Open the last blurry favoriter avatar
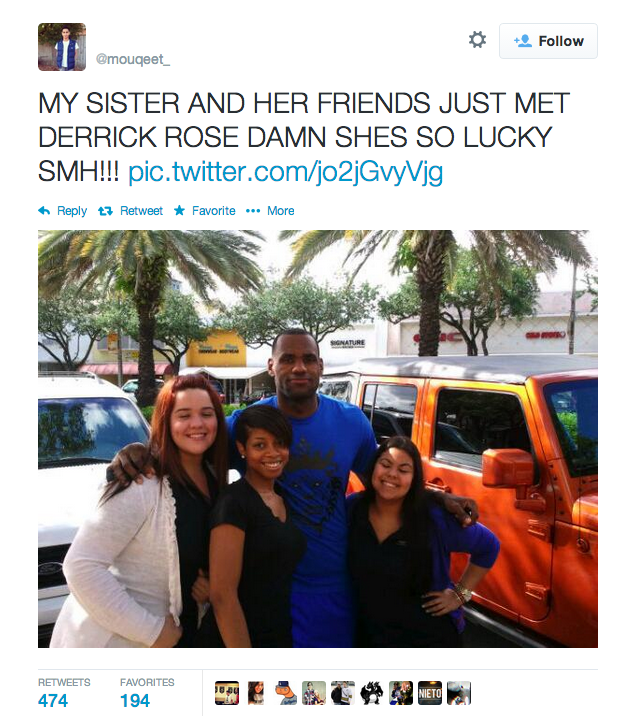This screenshot has width=634, height=716. click(459, 693)
